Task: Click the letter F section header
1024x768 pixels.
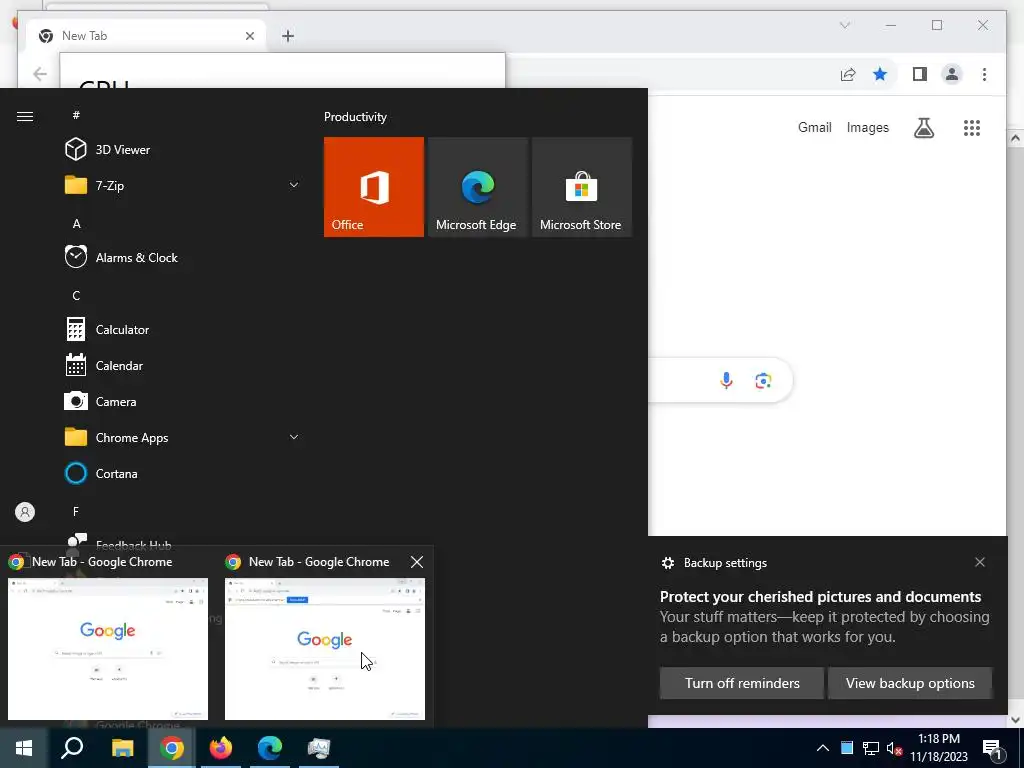Action: 76,511
